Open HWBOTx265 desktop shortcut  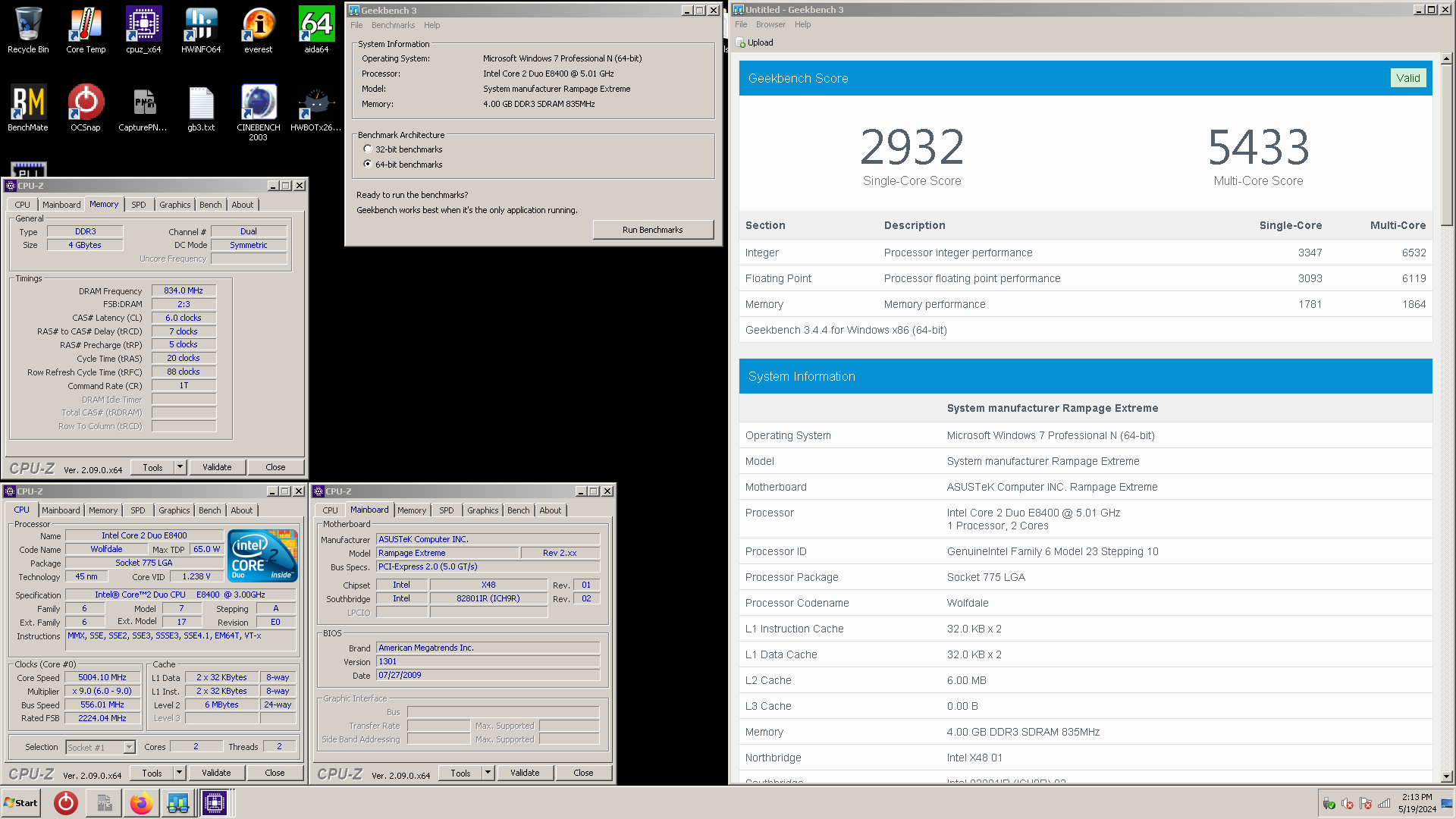click(x=316, y=108)
